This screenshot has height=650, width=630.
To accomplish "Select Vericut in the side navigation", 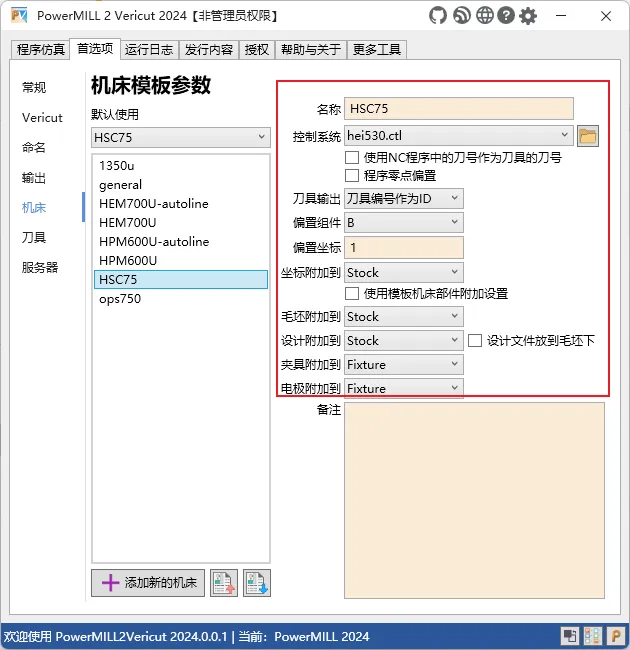I will click(x=42, y=118).
